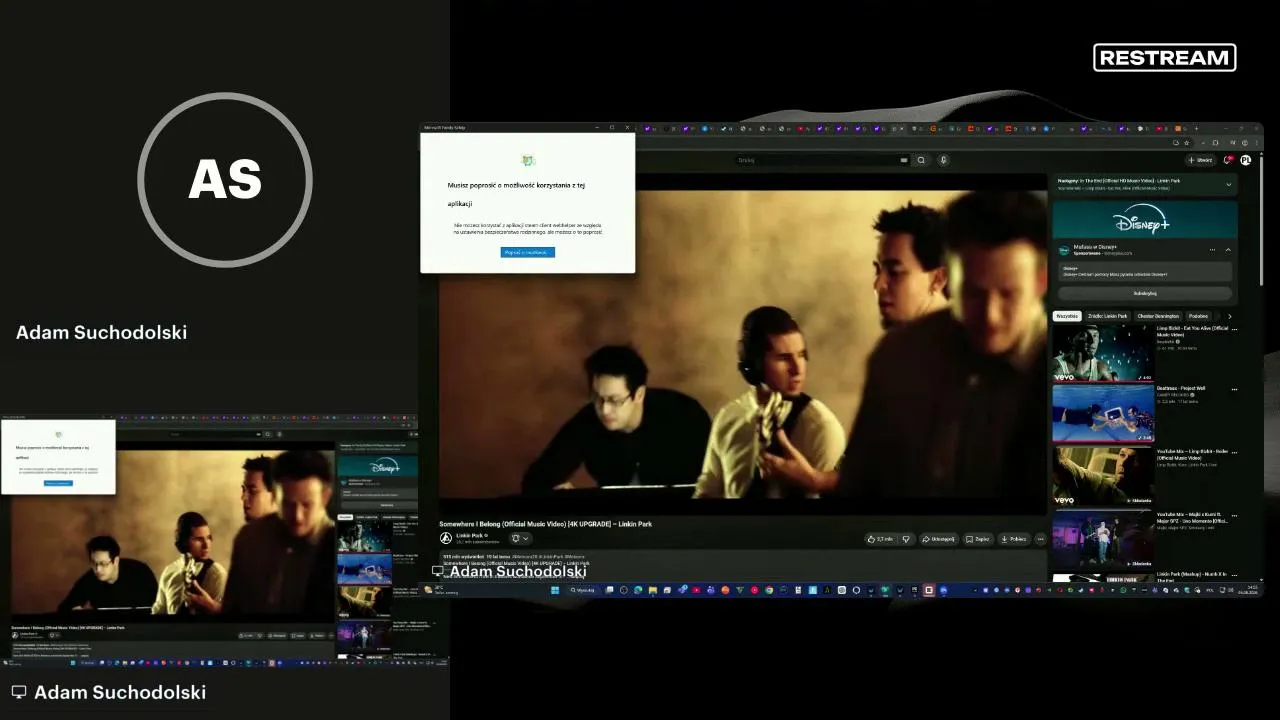Click the 'Poproś o możliwość' button in the dialog

click(527, 252)
